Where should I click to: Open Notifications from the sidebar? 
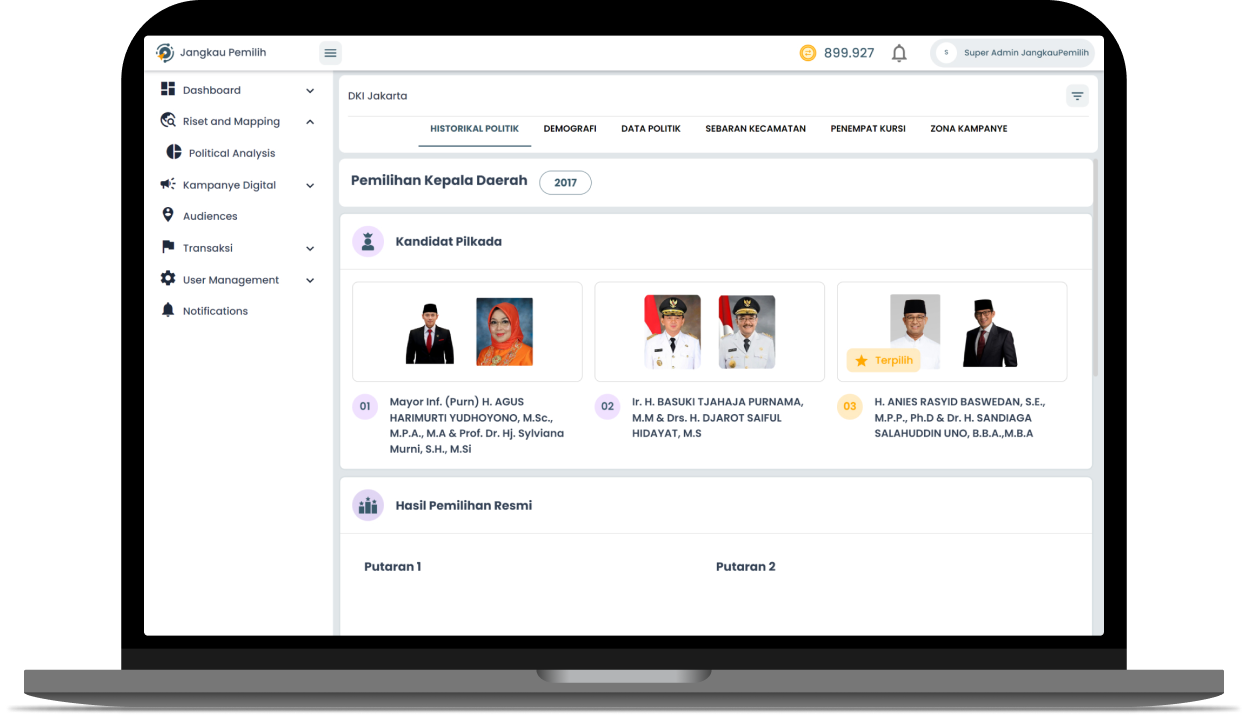(215, 311)
